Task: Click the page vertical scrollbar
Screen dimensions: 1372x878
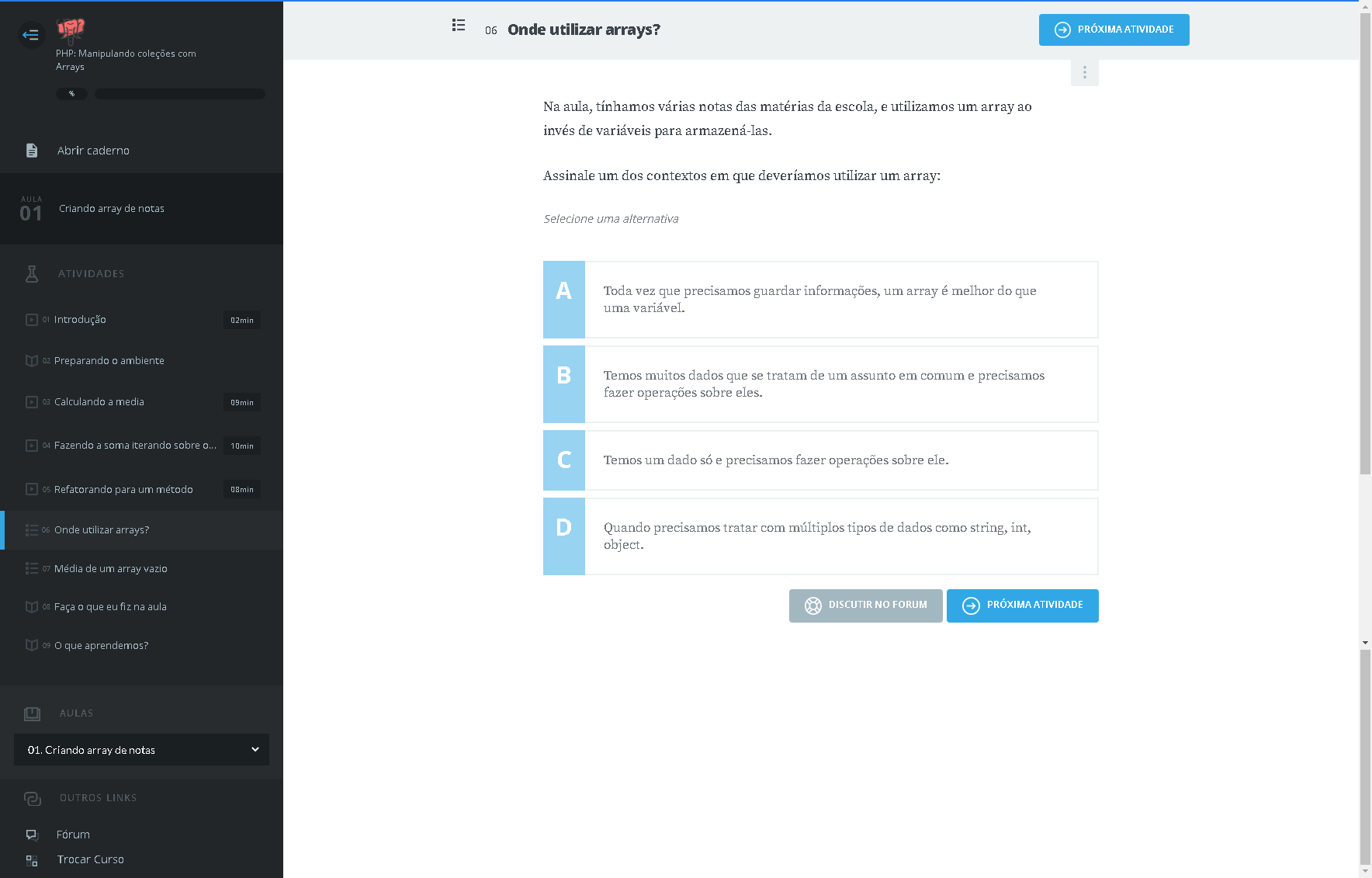Action: click(x=1365, y=311)
